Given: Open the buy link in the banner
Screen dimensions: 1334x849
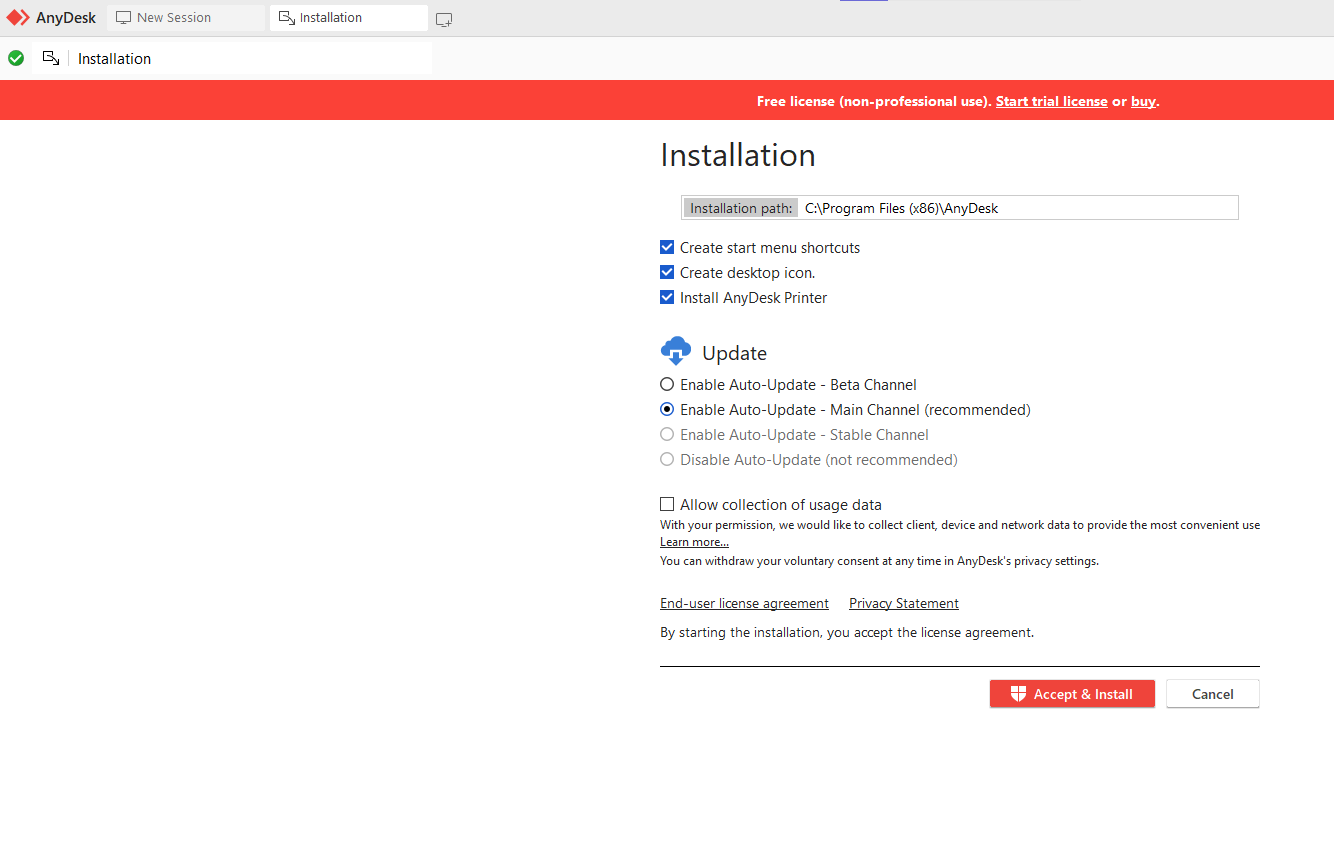Looking at the screenshot, I should point(1143,101).
